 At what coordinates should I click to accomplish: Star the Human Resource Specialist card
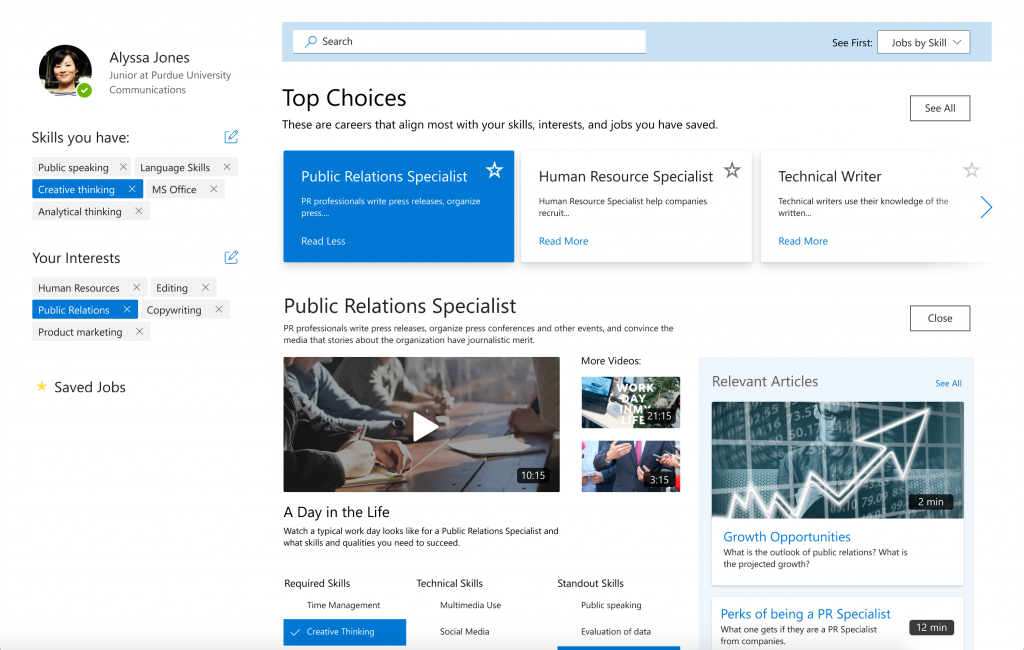tap(732, 170)
